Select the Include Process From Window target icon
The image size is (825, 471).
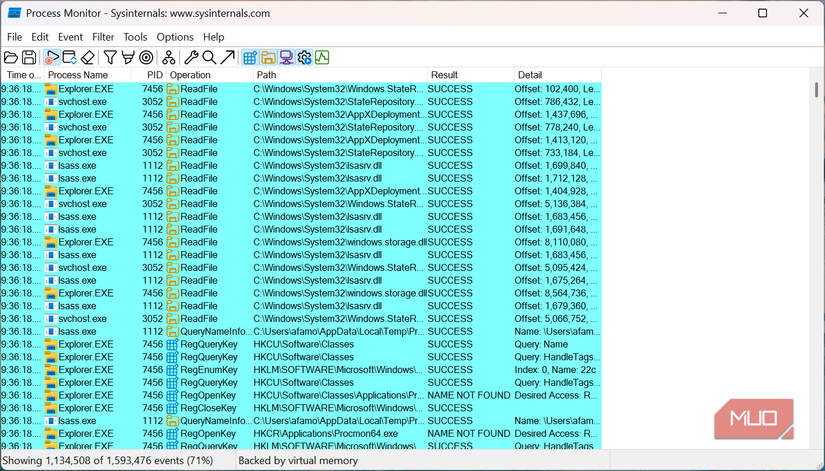(x=146, y=57)
